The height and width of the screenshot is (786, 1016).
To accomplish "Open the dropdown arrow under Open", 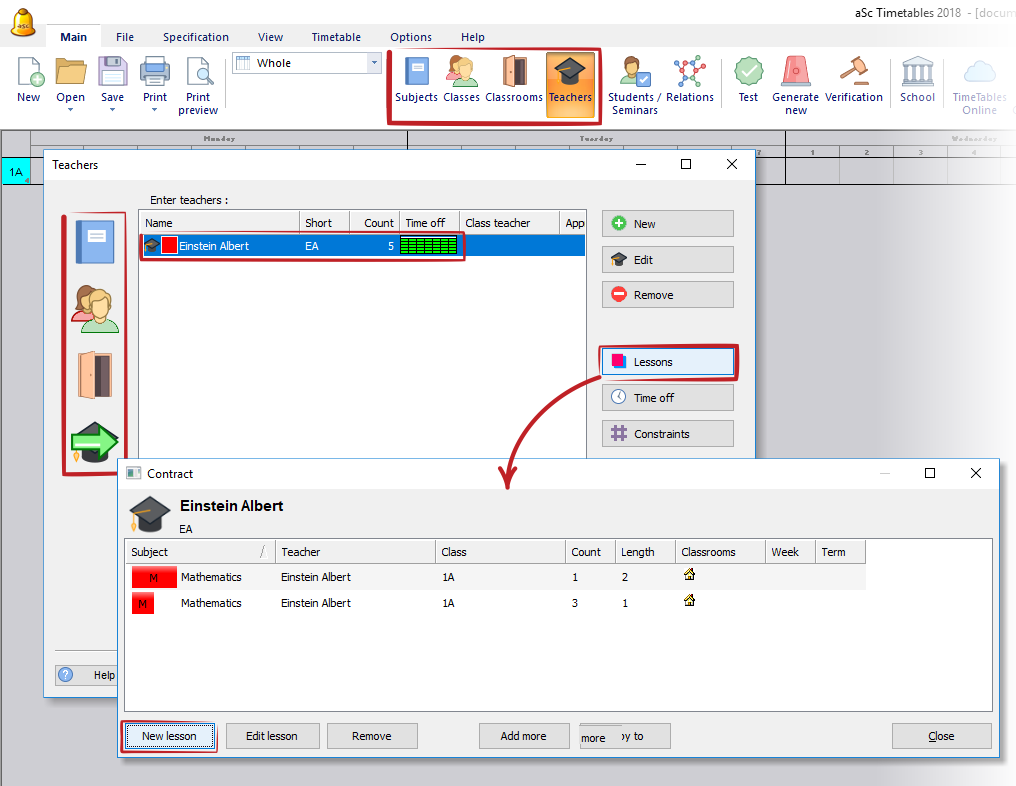I will point(70,110).
